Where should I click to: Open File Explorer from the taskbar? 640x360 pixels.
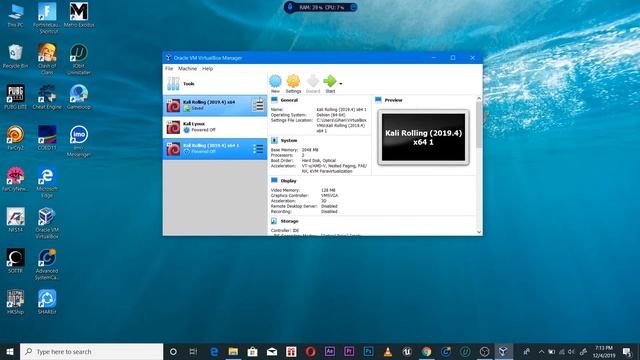233,351
